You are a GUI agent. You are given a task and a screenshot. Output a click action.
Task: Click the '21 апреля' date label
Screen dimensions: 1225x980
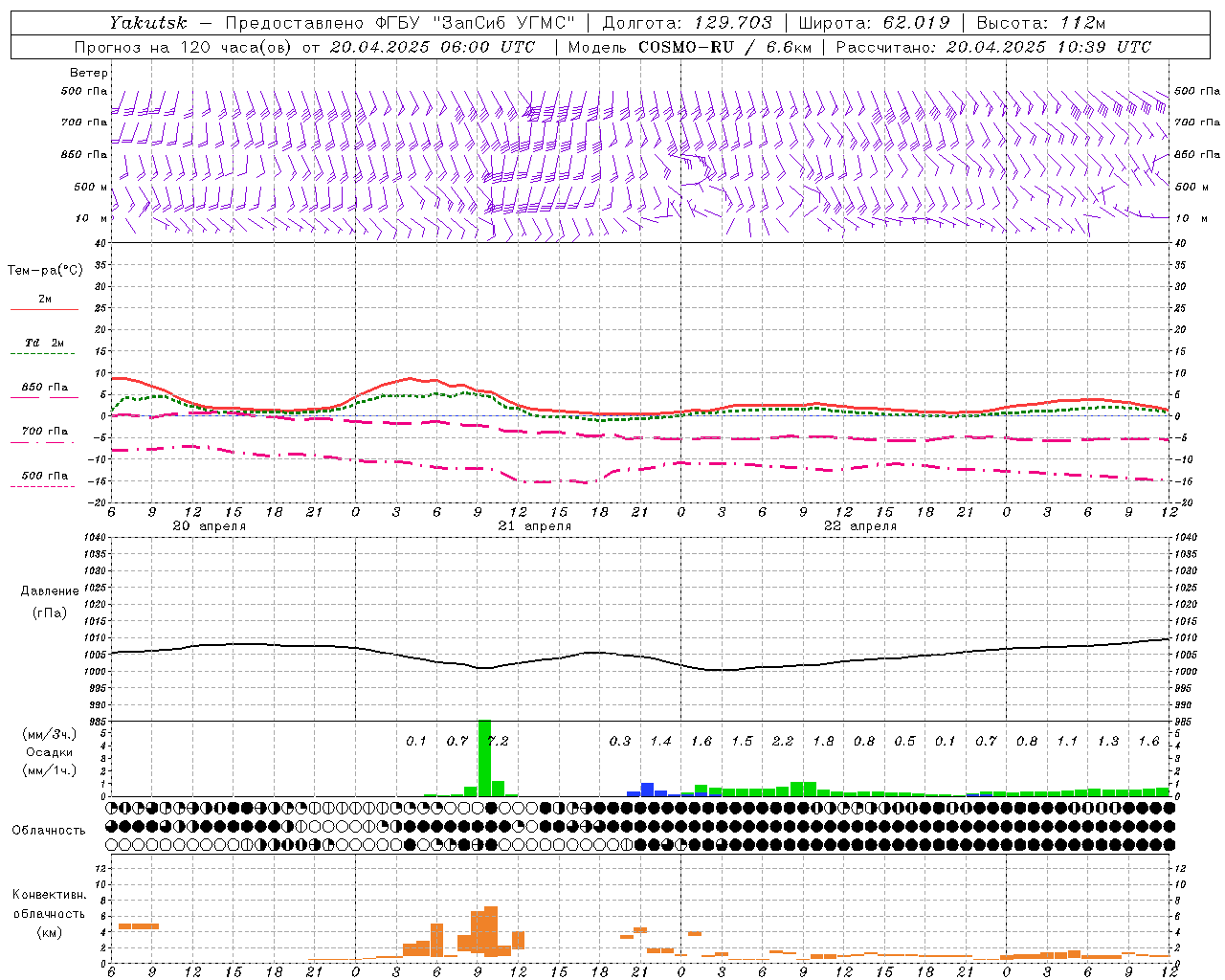pos(534,526)
